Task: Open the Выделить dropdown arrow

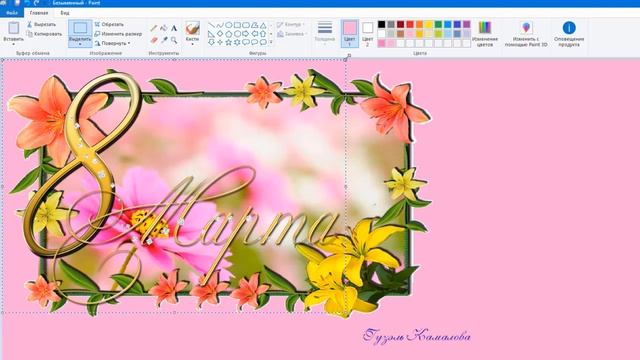Action: click(x=80, y=44)
